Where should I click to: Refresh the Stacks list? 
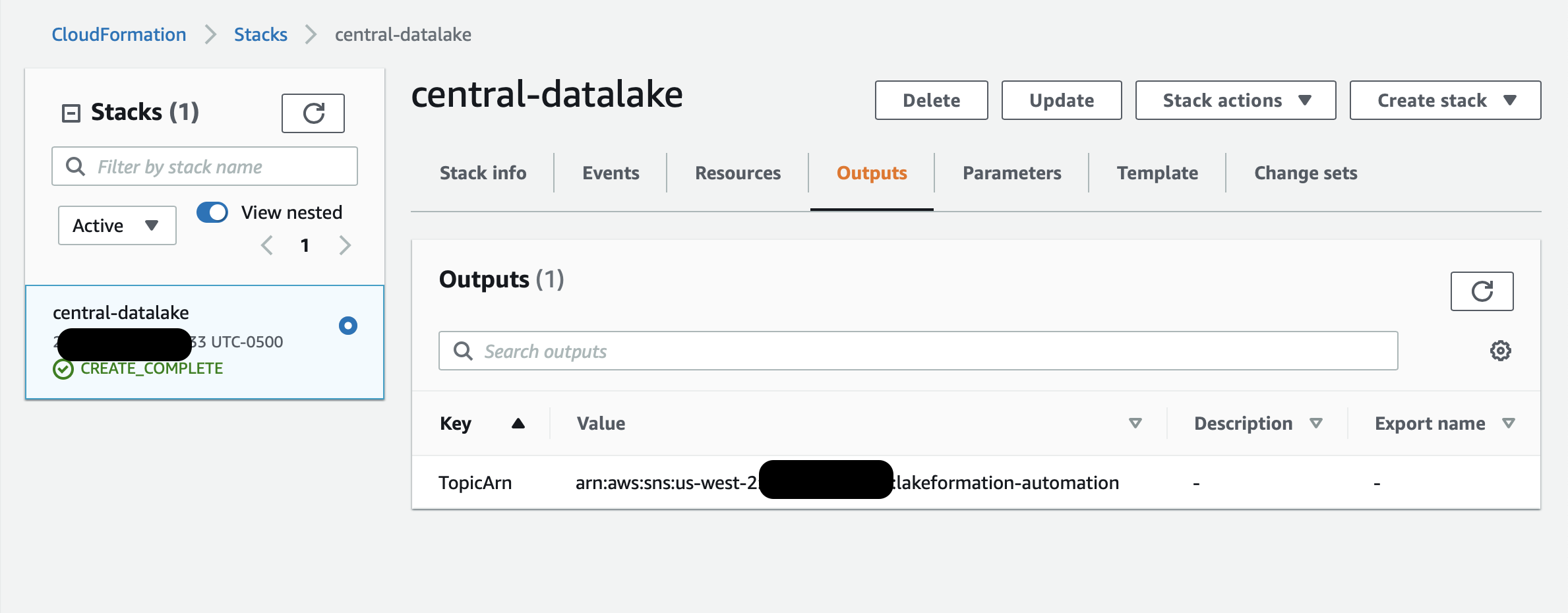tap(313, 113)
